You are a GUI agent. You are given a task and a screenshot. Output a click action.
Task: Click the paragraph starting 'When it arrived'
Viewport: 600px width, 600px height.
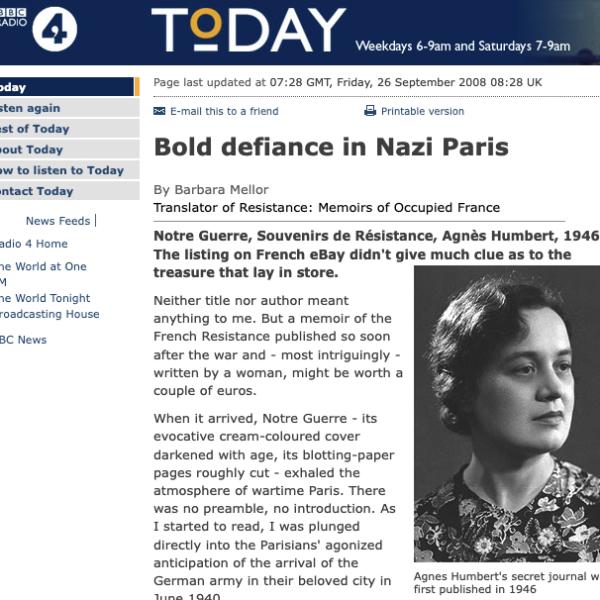click(275, 508)
